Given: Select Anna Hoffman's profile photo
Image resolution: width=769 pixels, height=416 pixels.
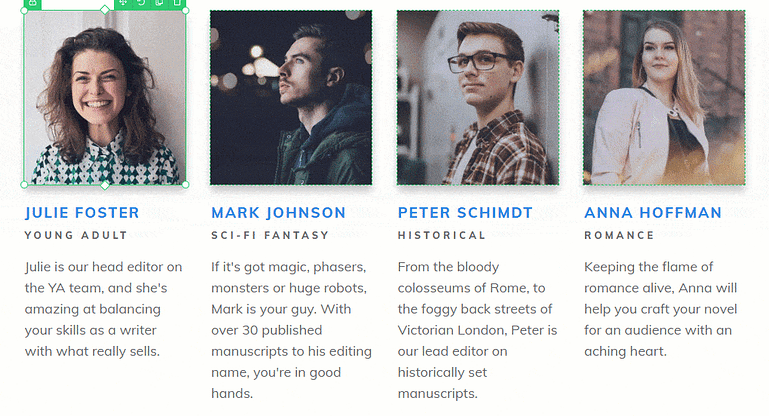Looking at the screenshot, I should [x=664, y=97].
